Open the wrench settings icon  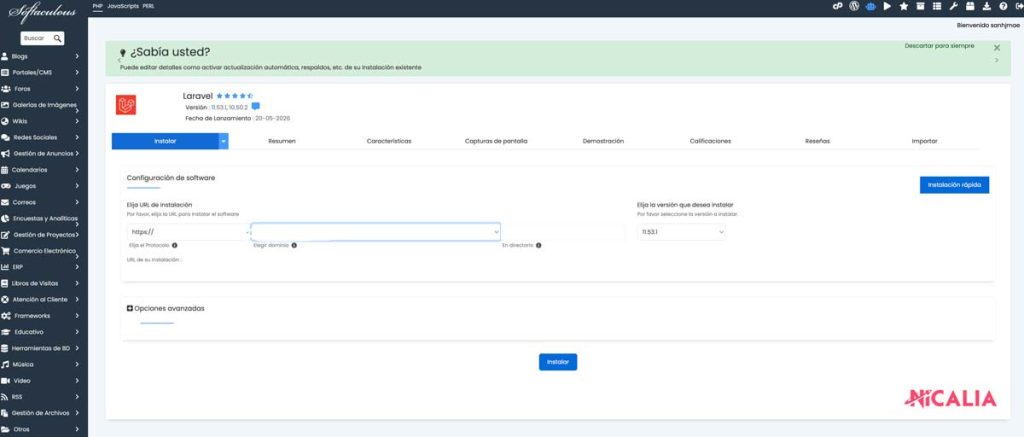pyautogui.click(x=953, y=6)
